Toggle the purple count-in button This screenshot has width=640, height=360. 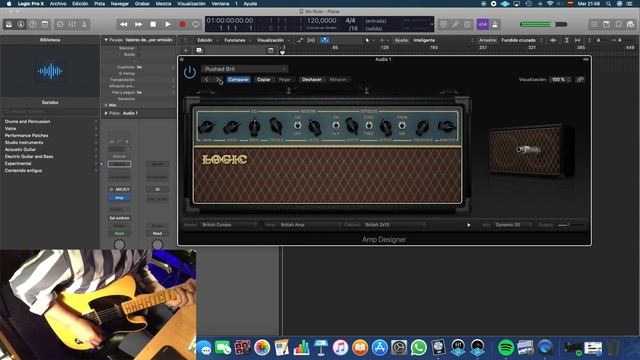point(483,24)
